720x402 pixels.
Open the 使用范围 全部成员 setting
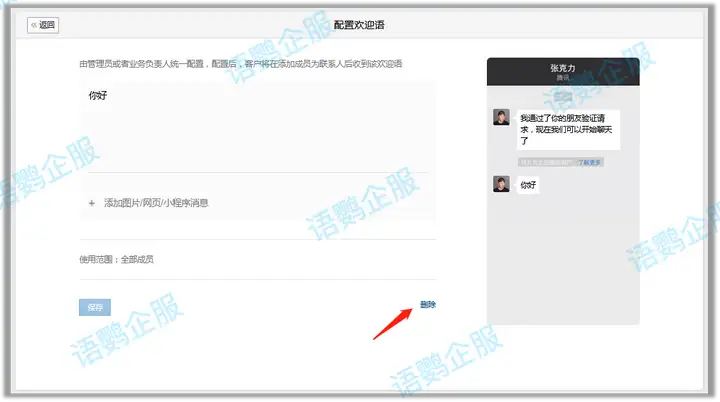117,260
